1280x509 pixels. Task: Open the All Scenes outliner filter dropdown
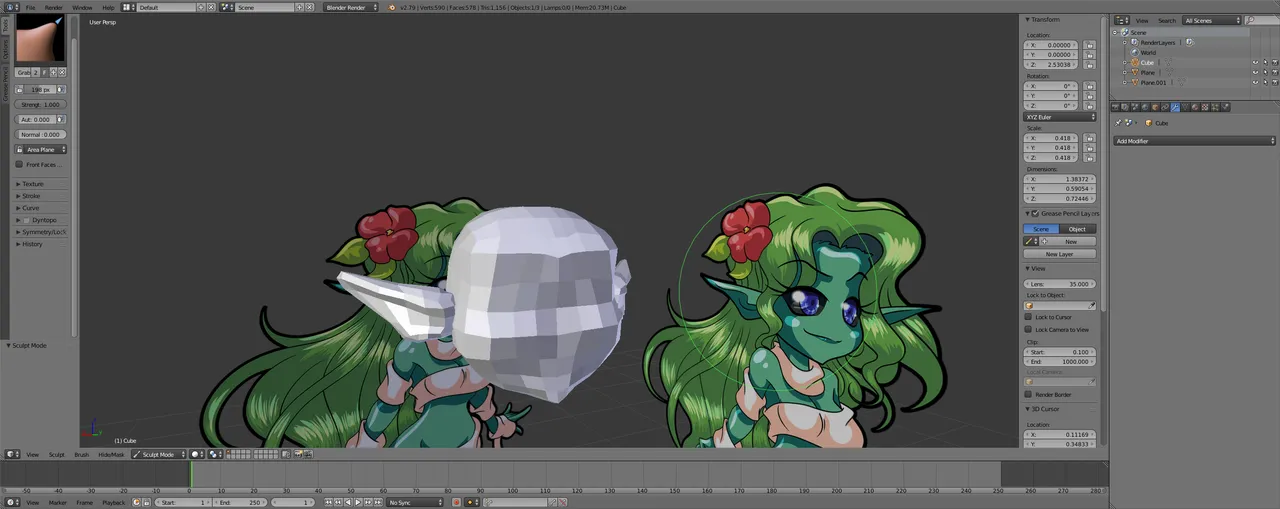coord(1211,20)
